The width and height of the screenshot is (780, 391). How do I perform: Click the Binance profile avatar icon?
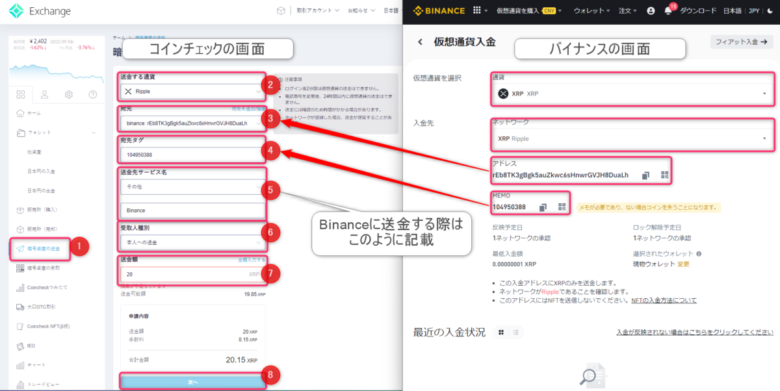click(651, 10)
